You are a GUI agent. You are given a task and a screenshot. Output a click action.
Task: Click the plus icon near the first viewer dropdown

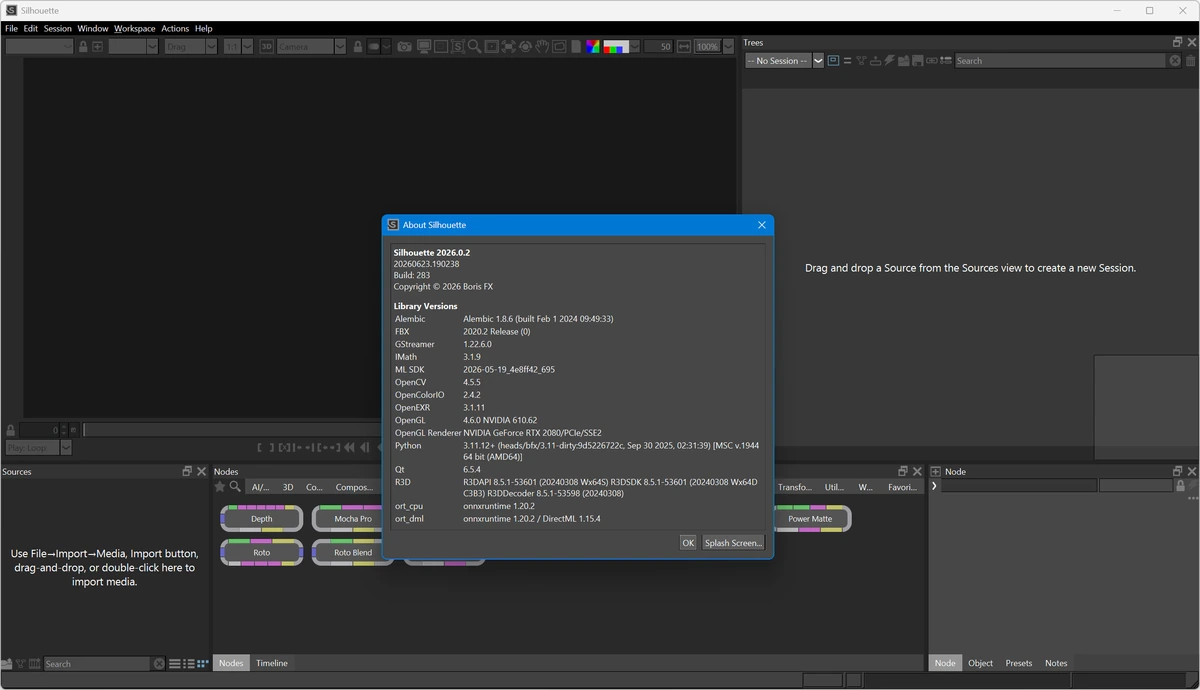pyautogui.click(x=97, y=46)
